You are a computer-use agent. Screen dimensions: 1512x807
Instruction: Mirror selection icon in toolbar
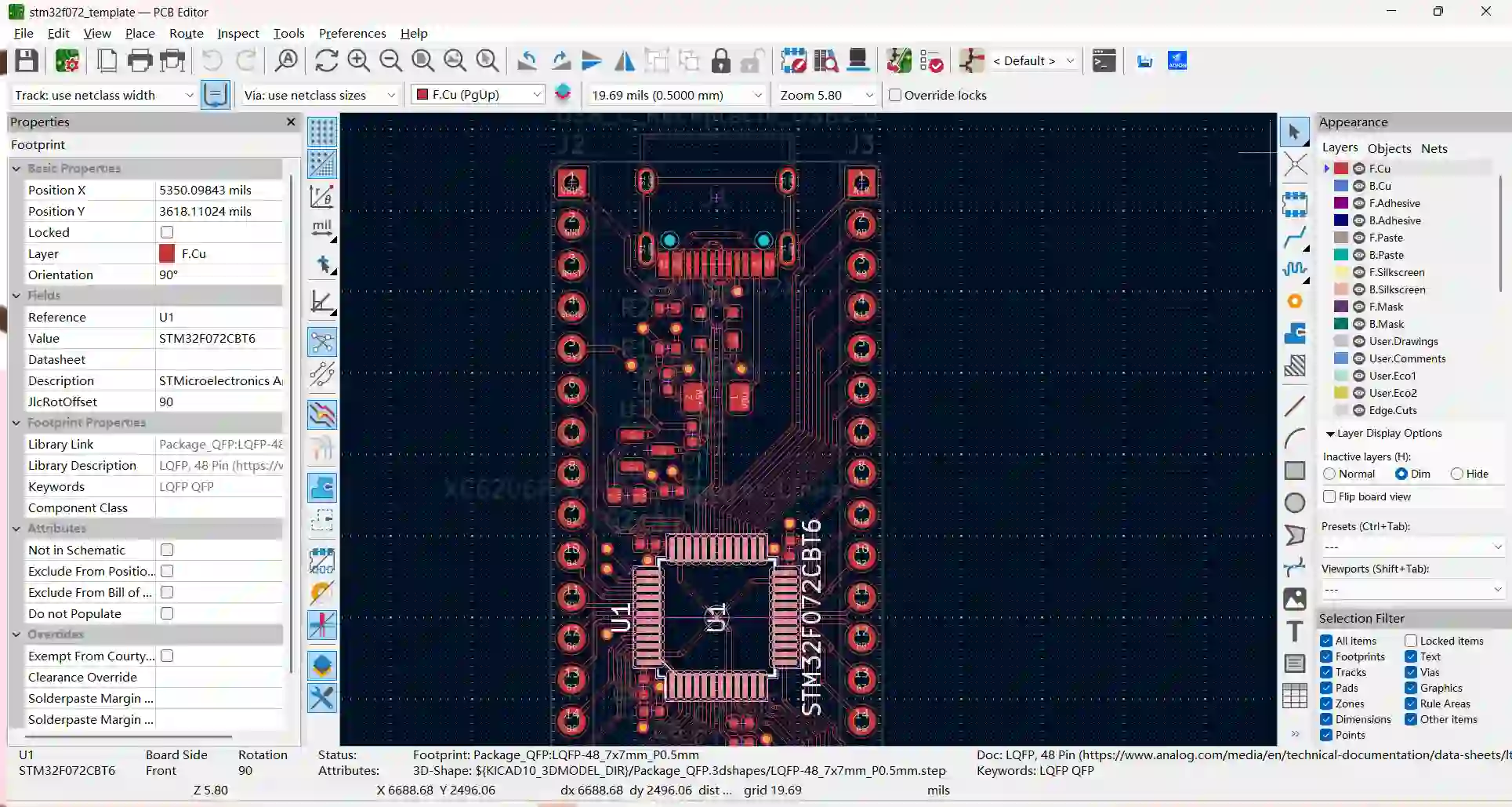625,60
